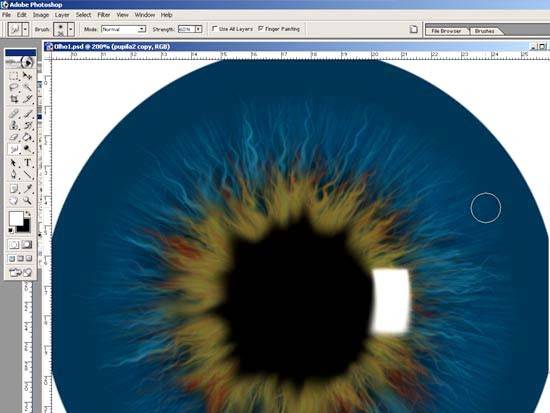Select the Zoom tool
This screenshot has width=550, height=413.
pos(27,200)
